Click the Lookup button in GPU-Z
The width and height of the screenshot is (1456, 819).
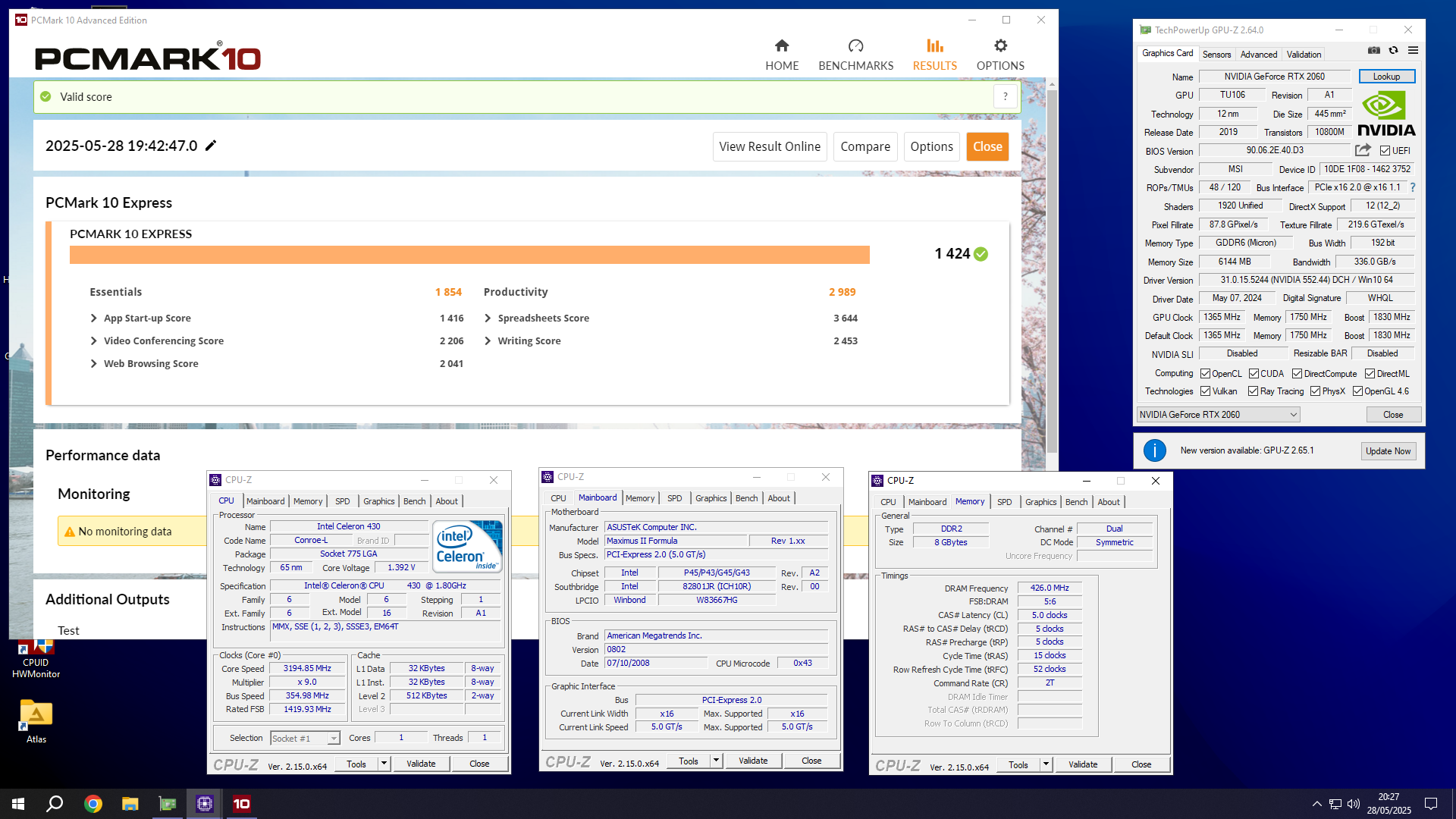pos(1386,77)
